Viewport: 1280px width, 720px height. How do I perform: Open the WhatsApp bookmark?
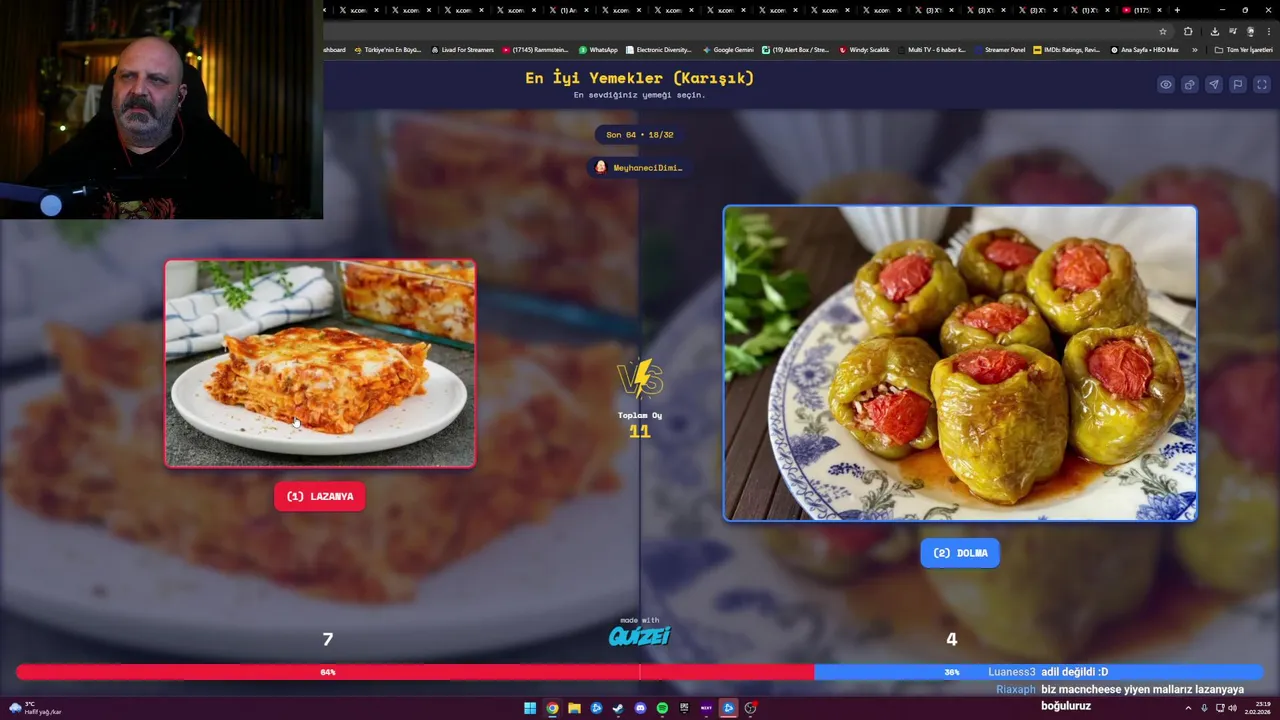598,49
